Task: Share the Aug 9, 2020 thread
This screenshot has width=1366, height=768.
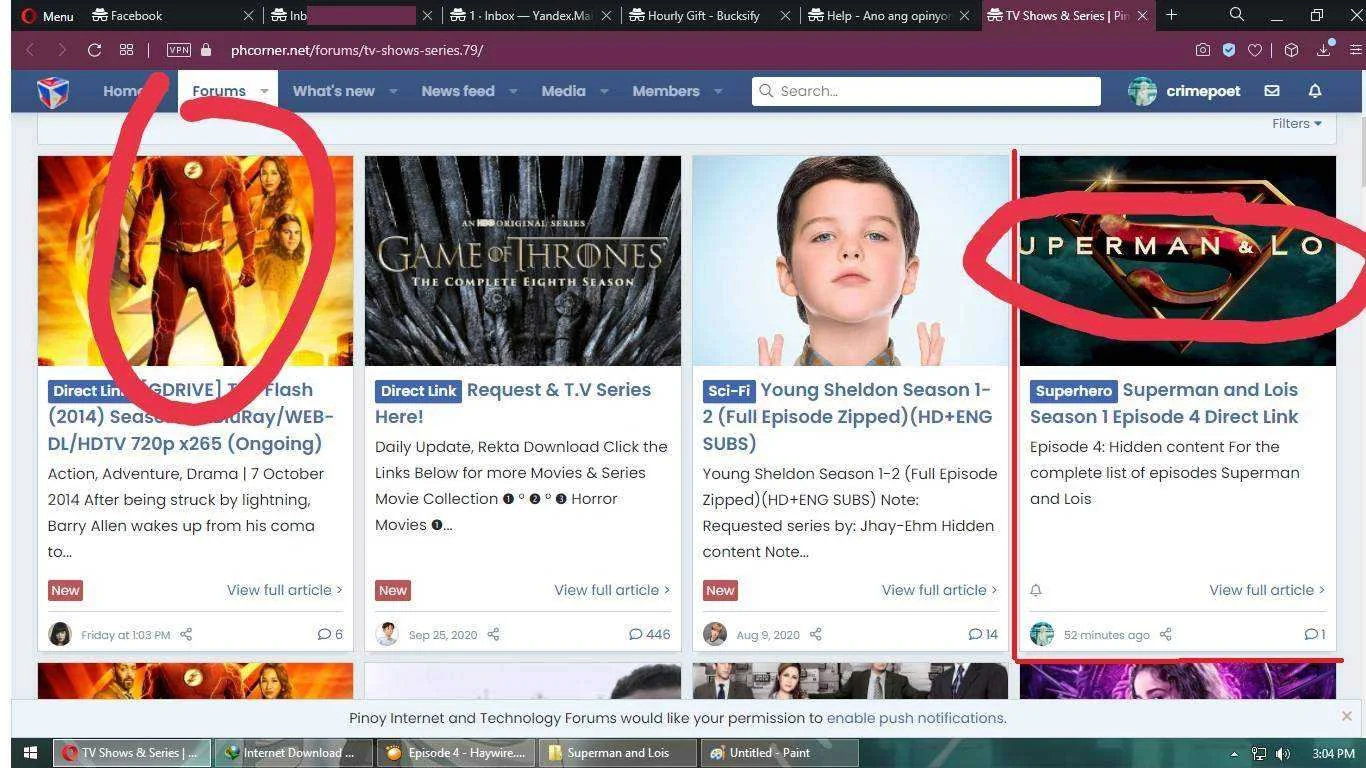Action: click(816, 634)
